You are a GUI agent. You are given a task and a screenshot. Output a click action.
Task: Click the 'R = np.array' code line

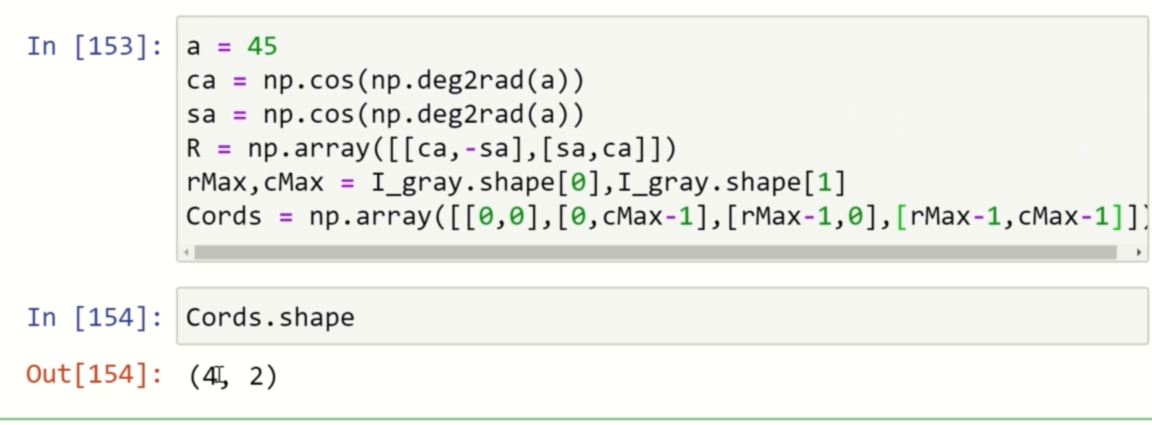(x=432, y=149)
